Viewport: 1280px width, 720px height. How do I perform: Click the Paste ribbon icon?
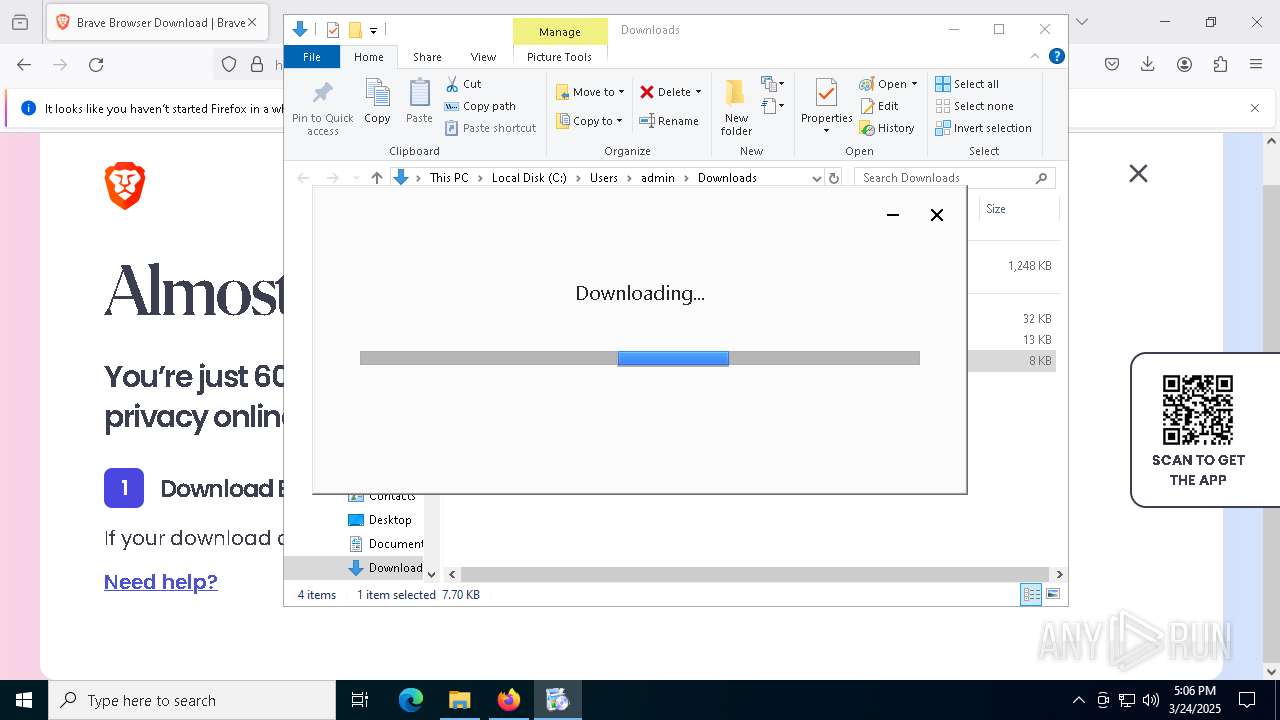[x=419, y=101]
